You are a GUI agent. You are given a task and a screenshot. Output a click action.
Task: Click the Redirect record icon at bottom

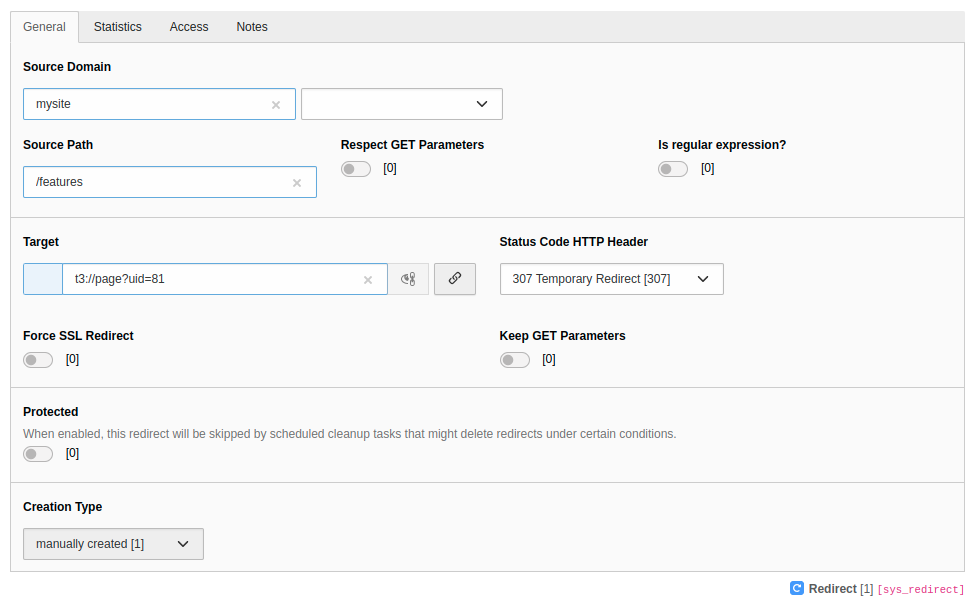(797, 589)
